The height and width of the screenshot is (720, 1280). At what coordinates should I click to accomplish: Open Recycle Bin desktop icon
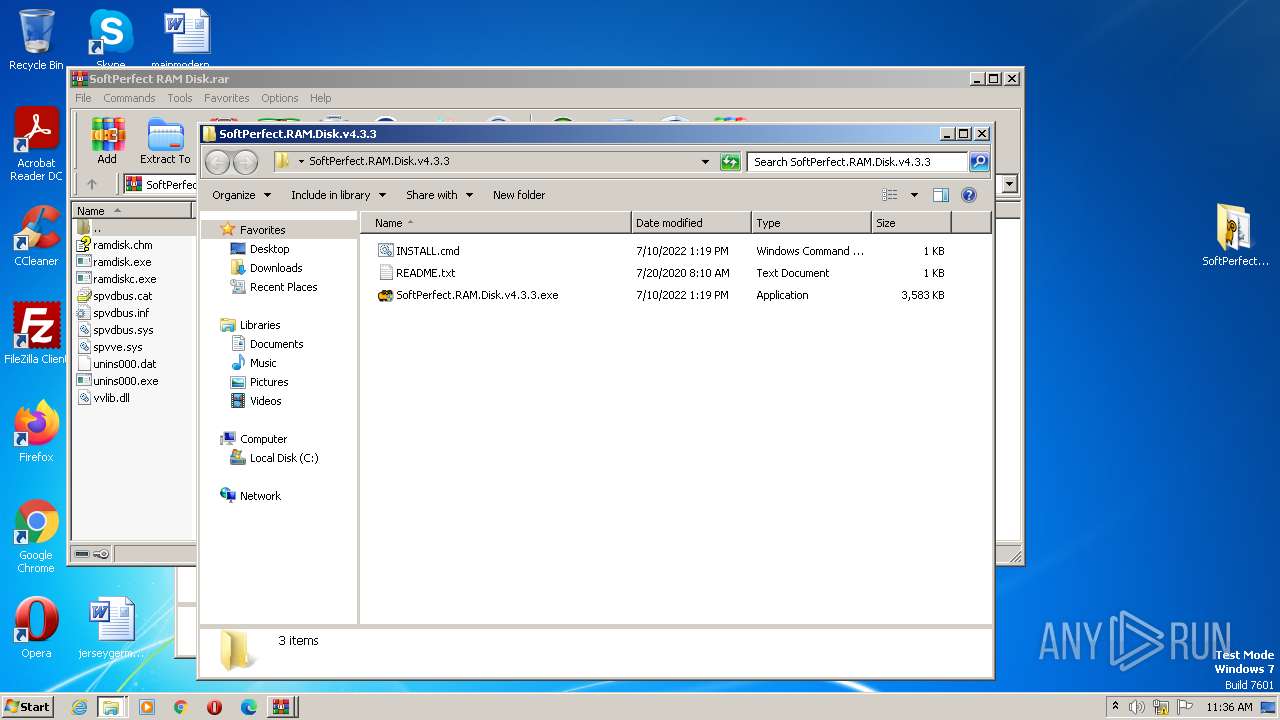(36, 40)
